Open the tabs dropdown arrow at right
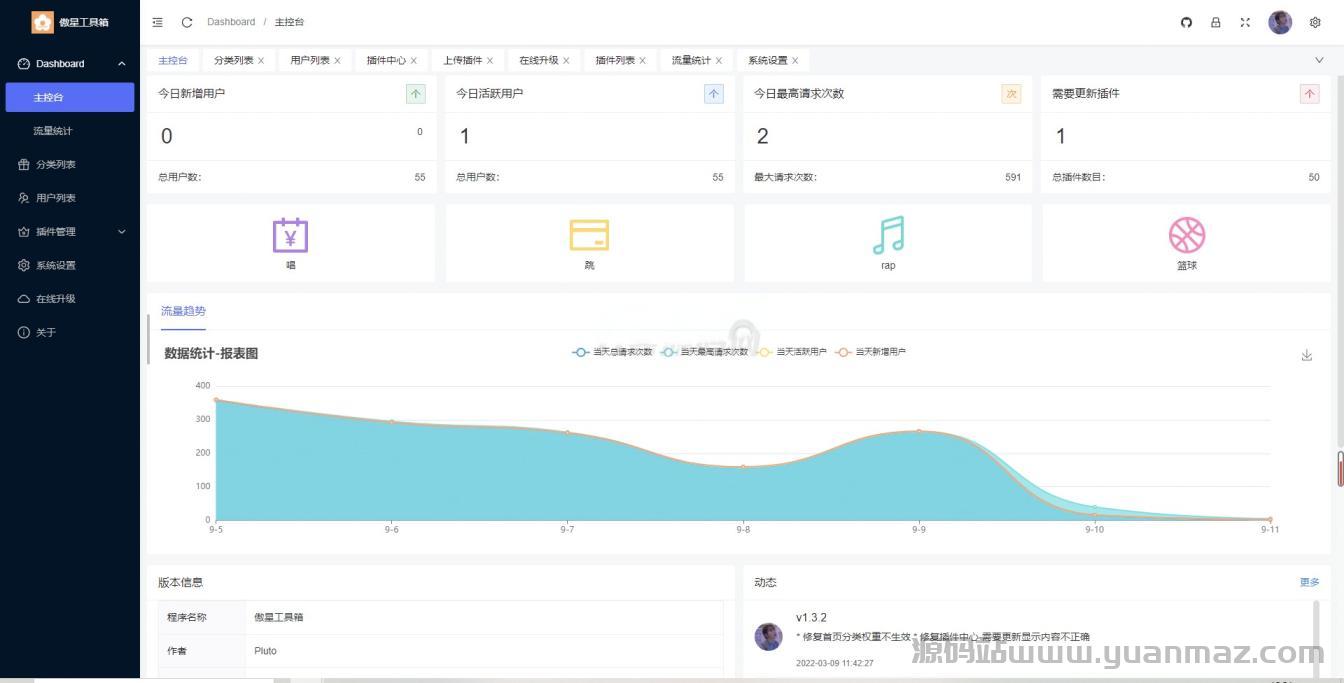Screen dimensions: 1344x683 1318,60
